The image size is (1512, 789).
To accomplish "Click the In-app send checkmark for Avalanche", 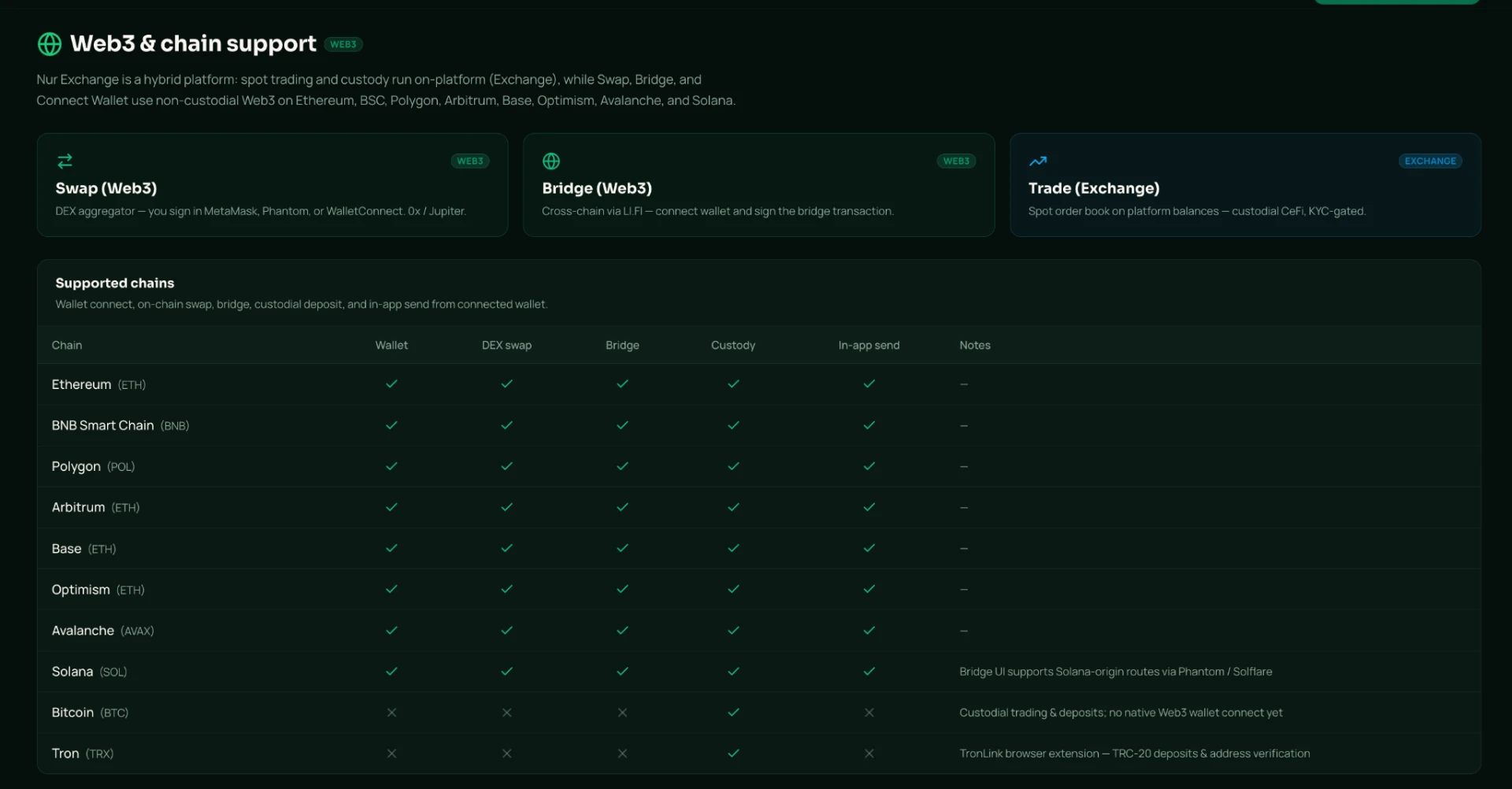I will click(869, 630).
